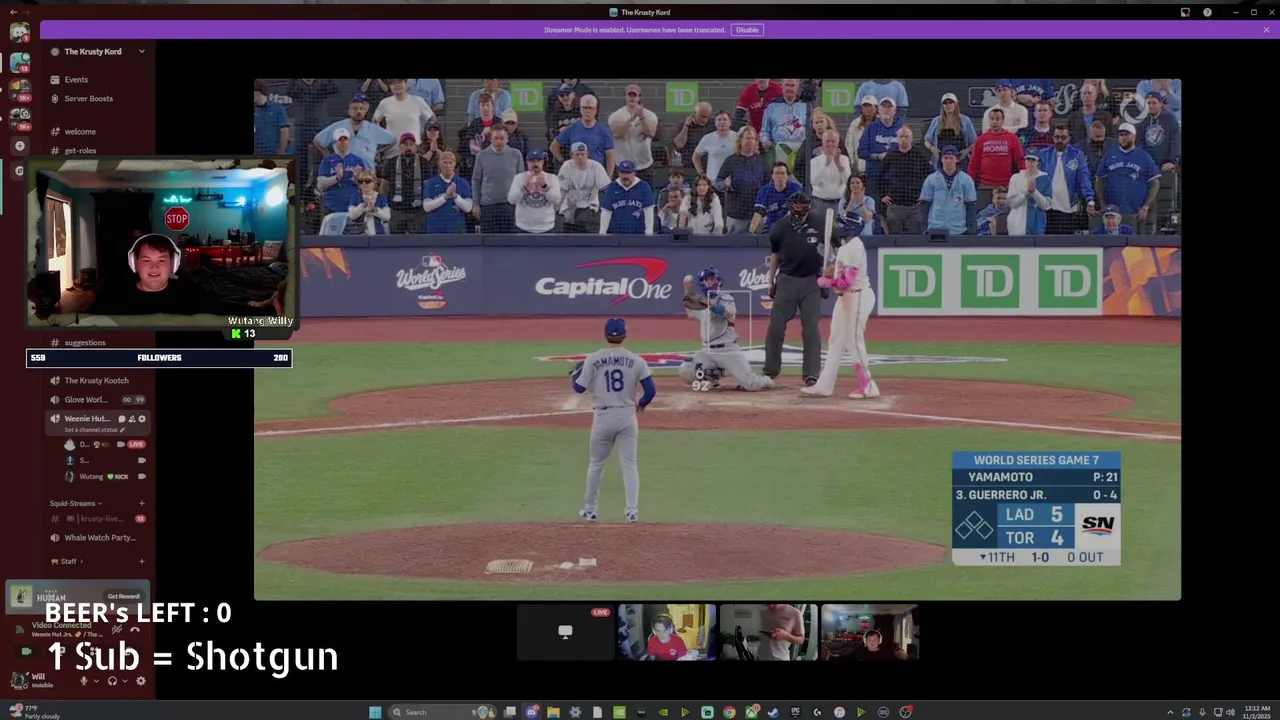Click the Add a Server plus icon
The image size is (1280, 720).
pos(19,146)
